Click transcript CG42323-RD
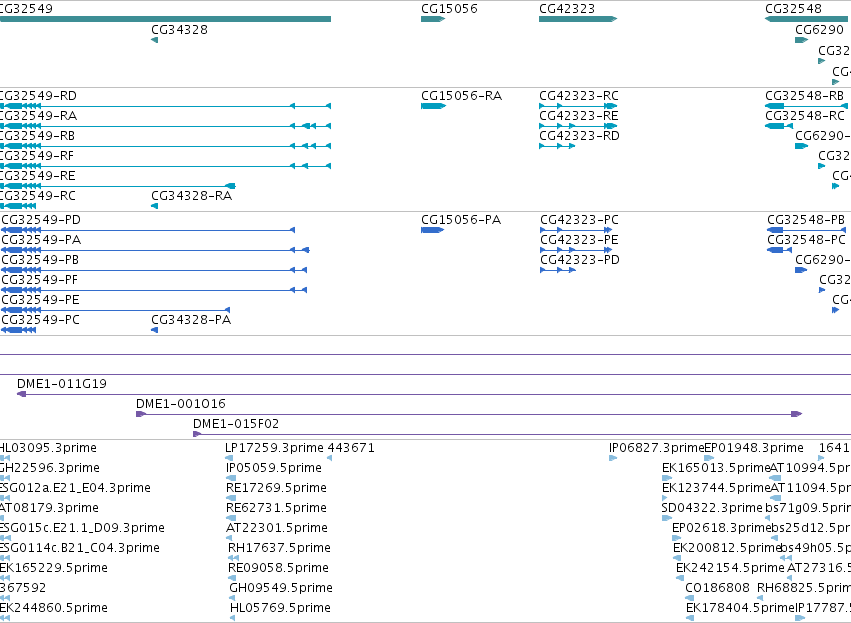The height and width of the screenshot is (623, 851). 557,146
